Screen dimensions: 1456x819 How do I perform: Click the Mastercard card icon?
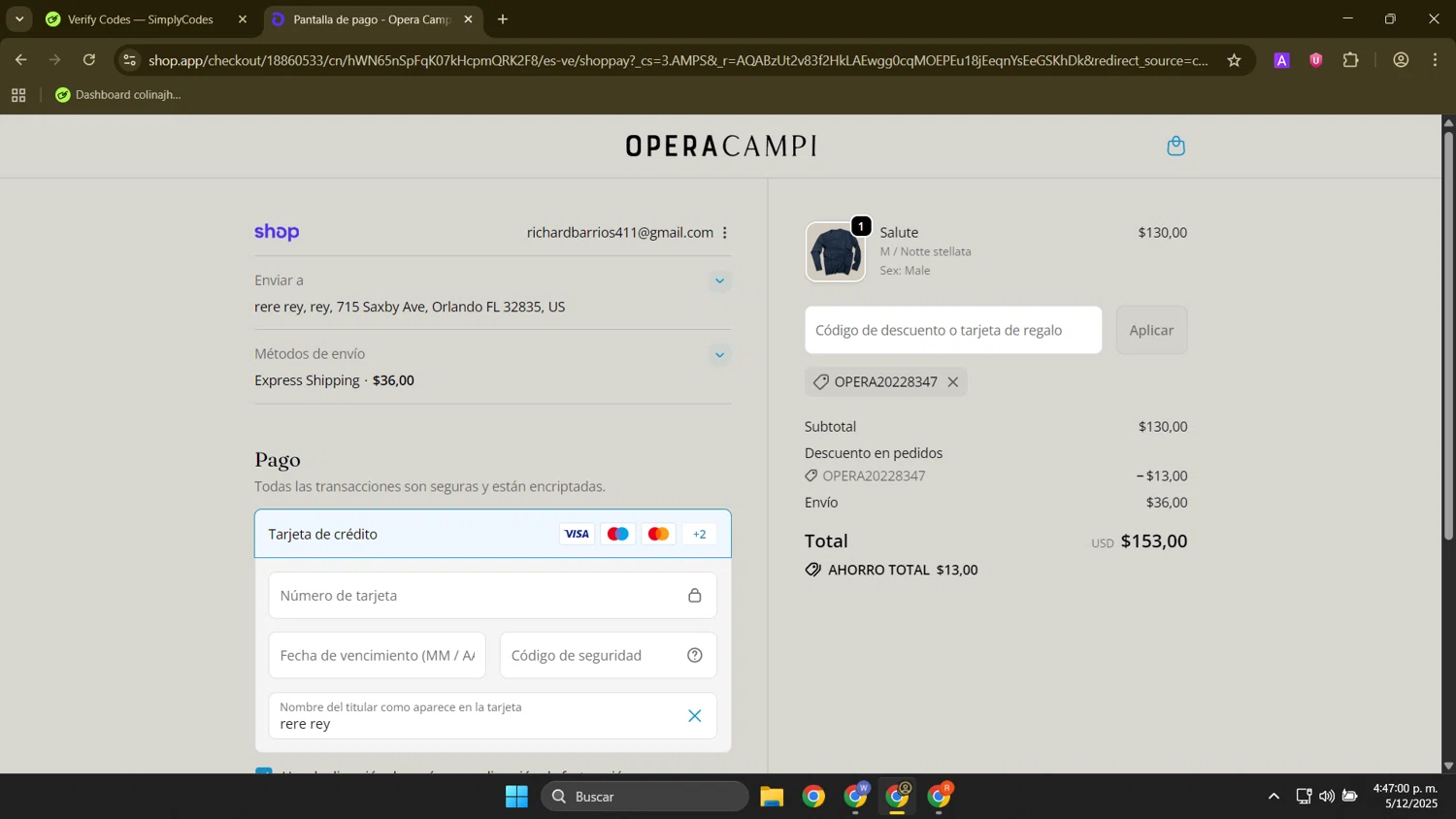click(658, 534)
